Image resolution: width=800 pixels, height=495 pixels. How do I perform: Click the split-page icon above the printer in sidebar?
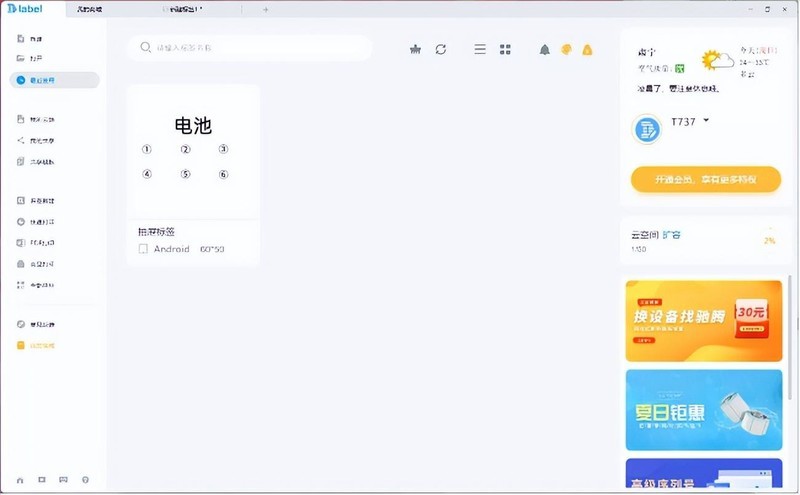point(20,243)
